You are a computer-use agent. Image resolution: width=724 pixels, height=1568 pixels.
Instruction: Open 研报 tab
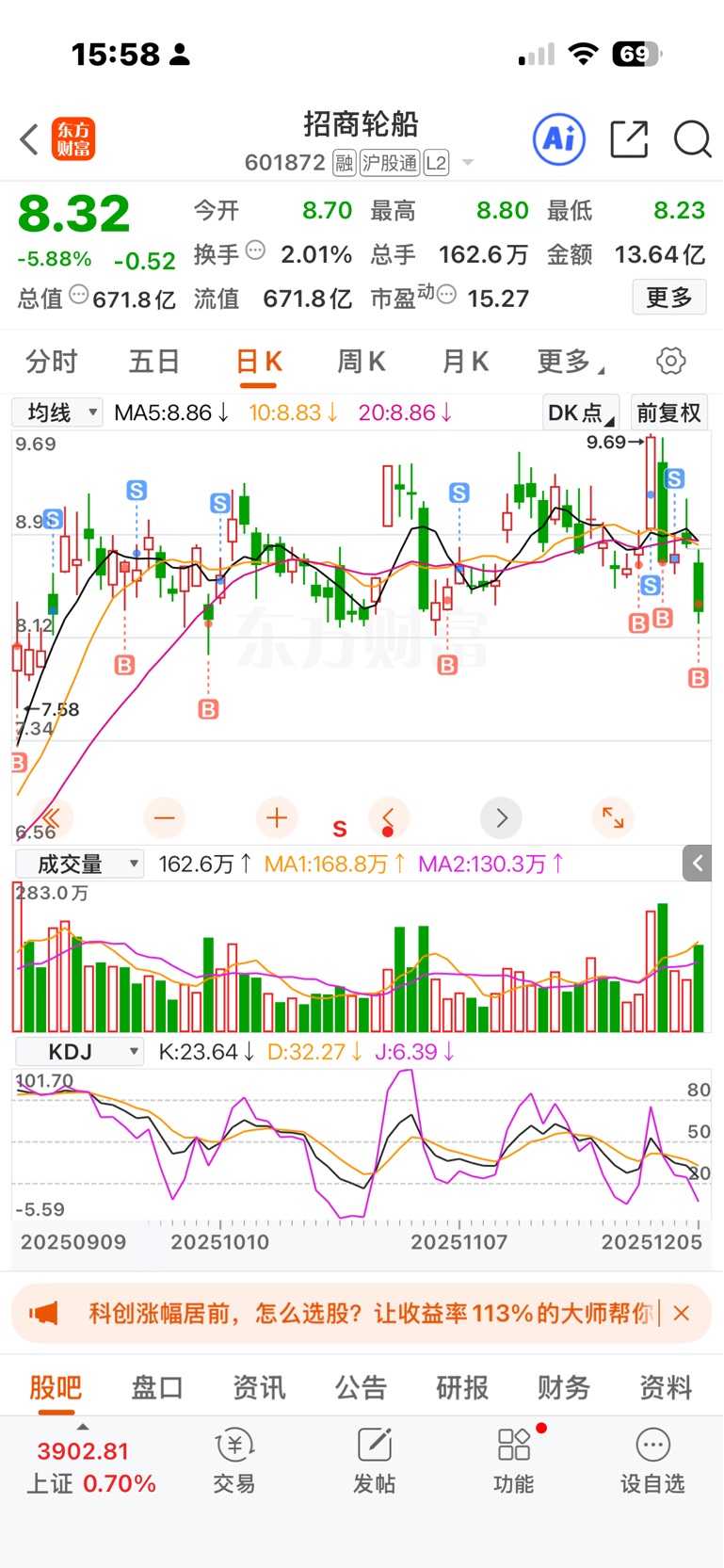coord(462,1387)
